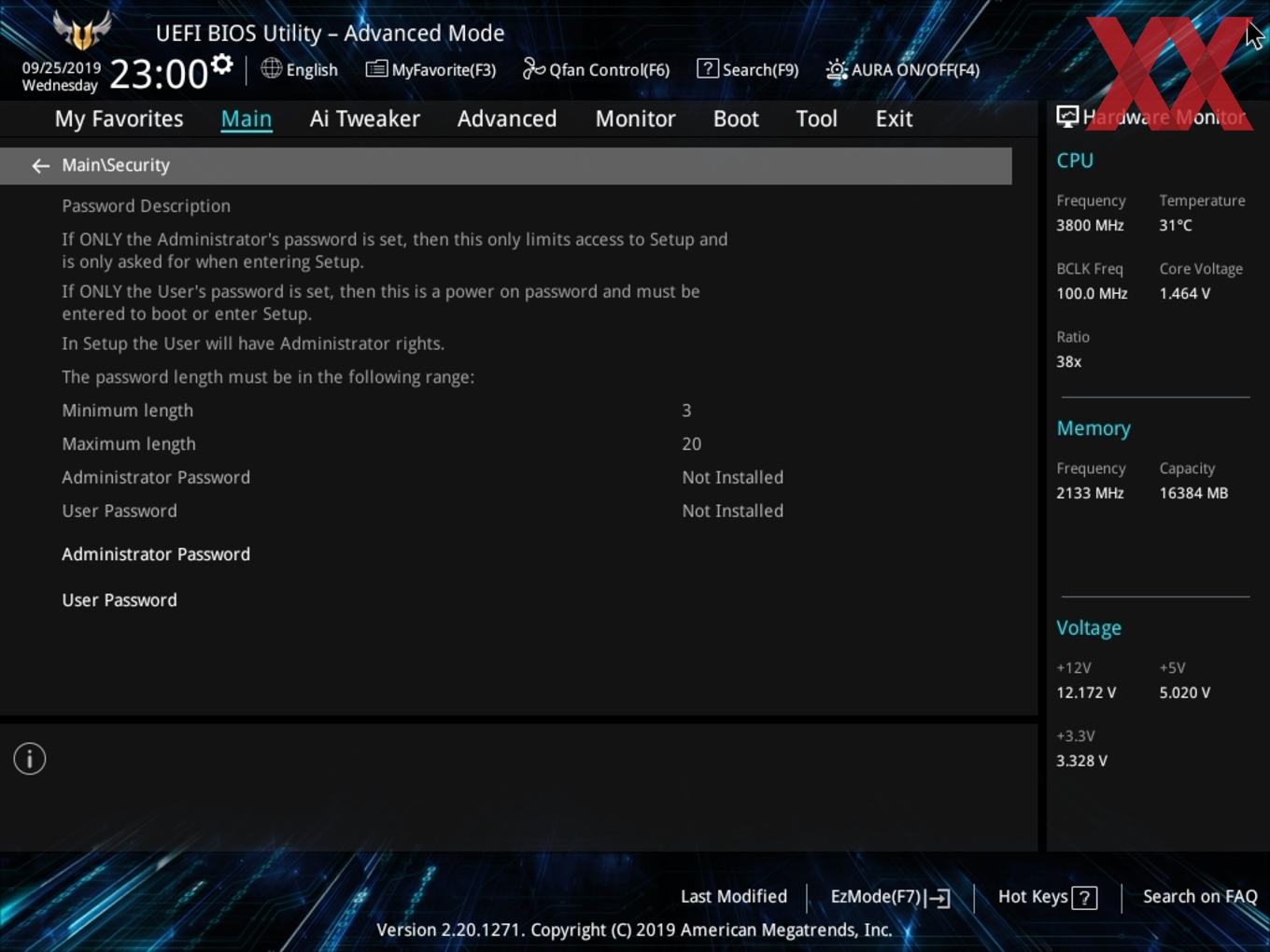Click the Hardware Monitor screen icon
The width and height of the screenshot is (1270, 952).
[x=1067, y=117]
